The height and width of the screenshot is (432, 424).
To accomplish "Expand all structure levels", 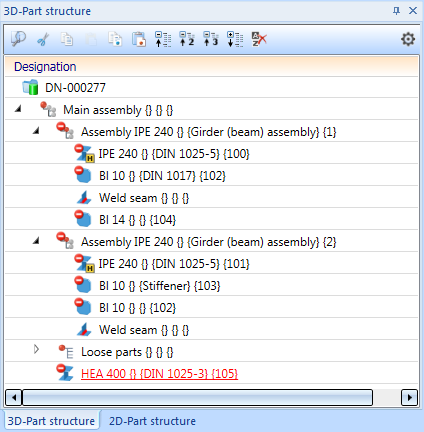I will pos(235,39).
